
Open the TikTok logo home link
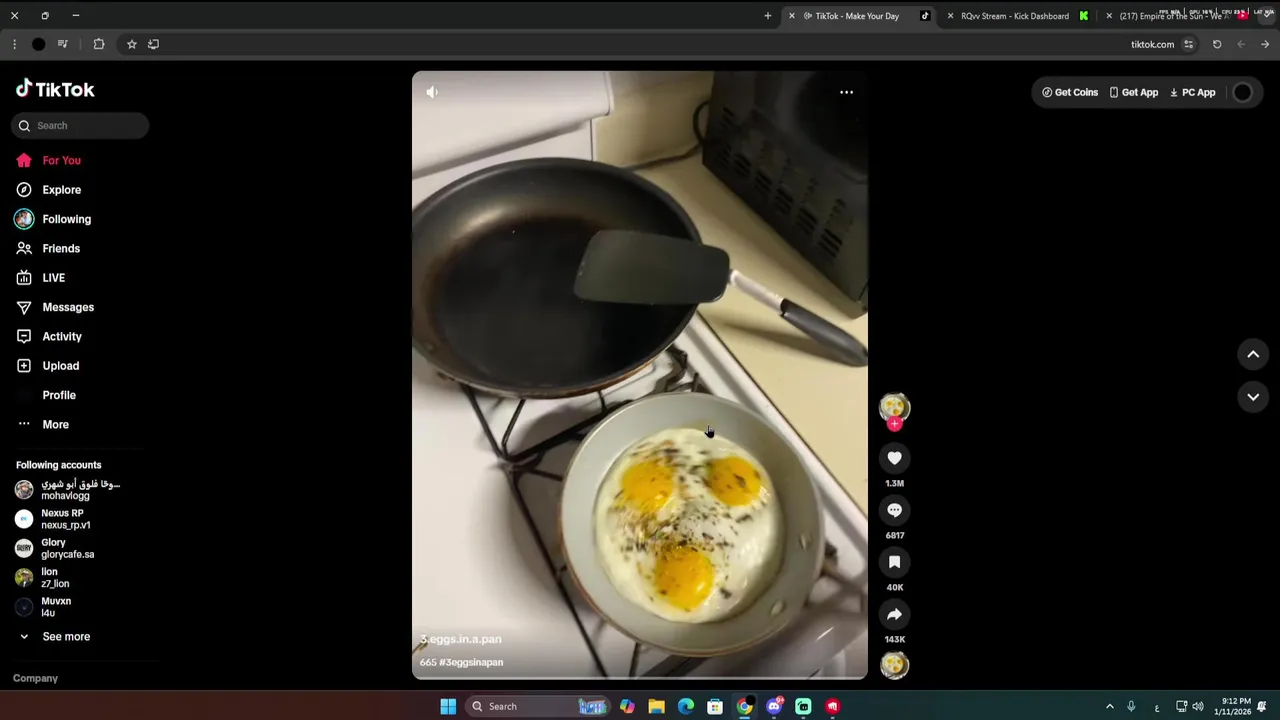point(55,89)
